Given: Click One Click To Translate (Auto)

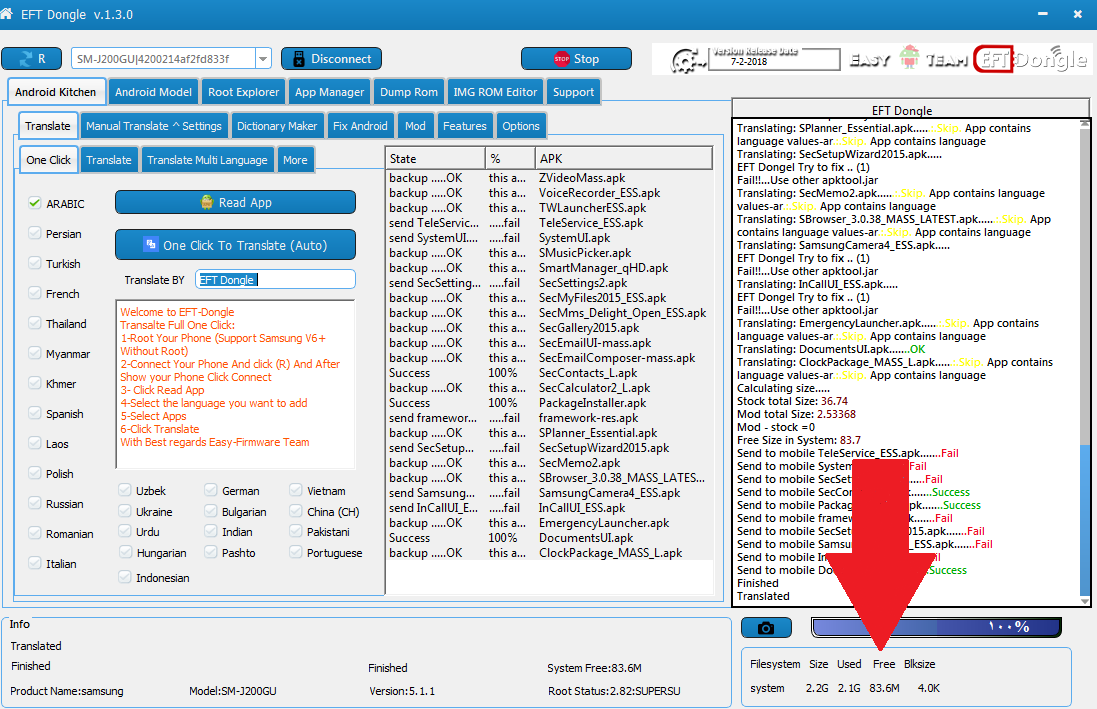Looking at the screenshot, I should click(235, 245).
